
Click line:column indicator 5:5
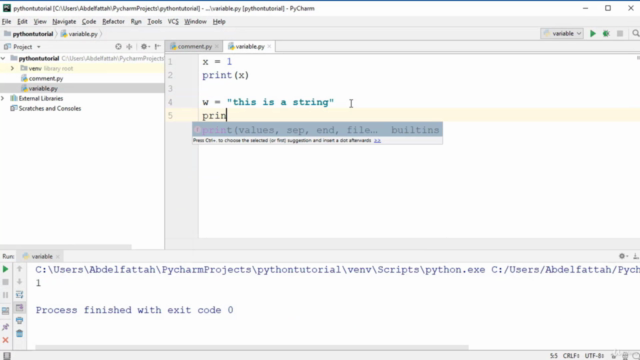(x=553, y=356)
